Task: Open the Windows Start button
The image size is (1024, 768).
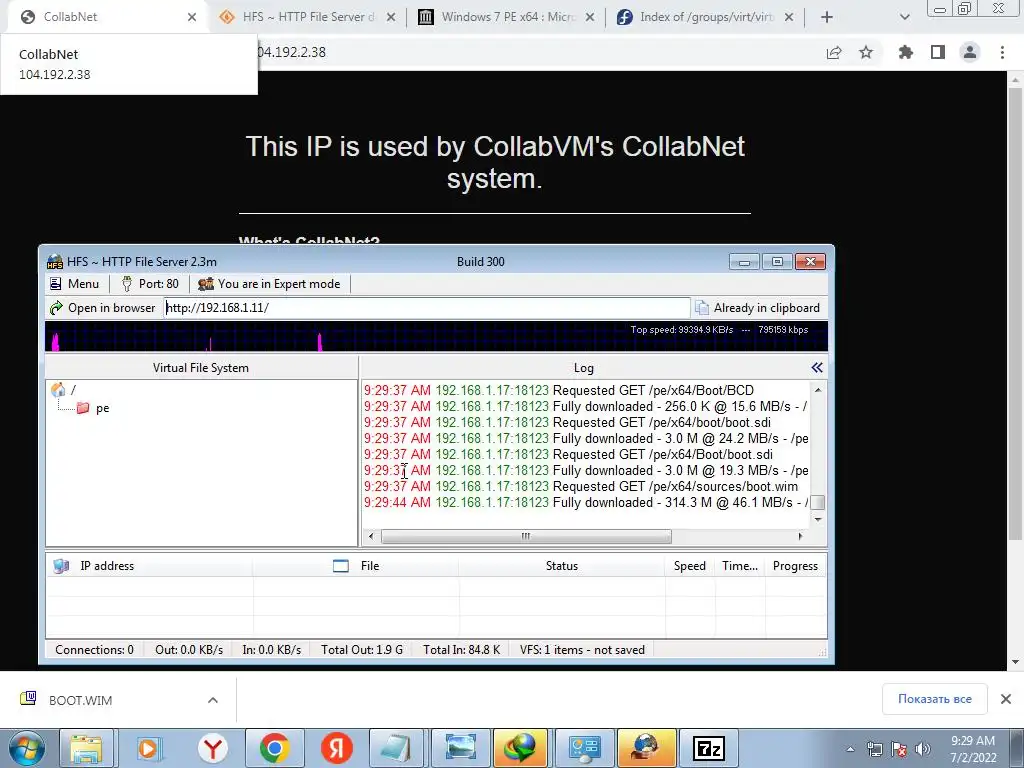Action: tap(27, 748)
